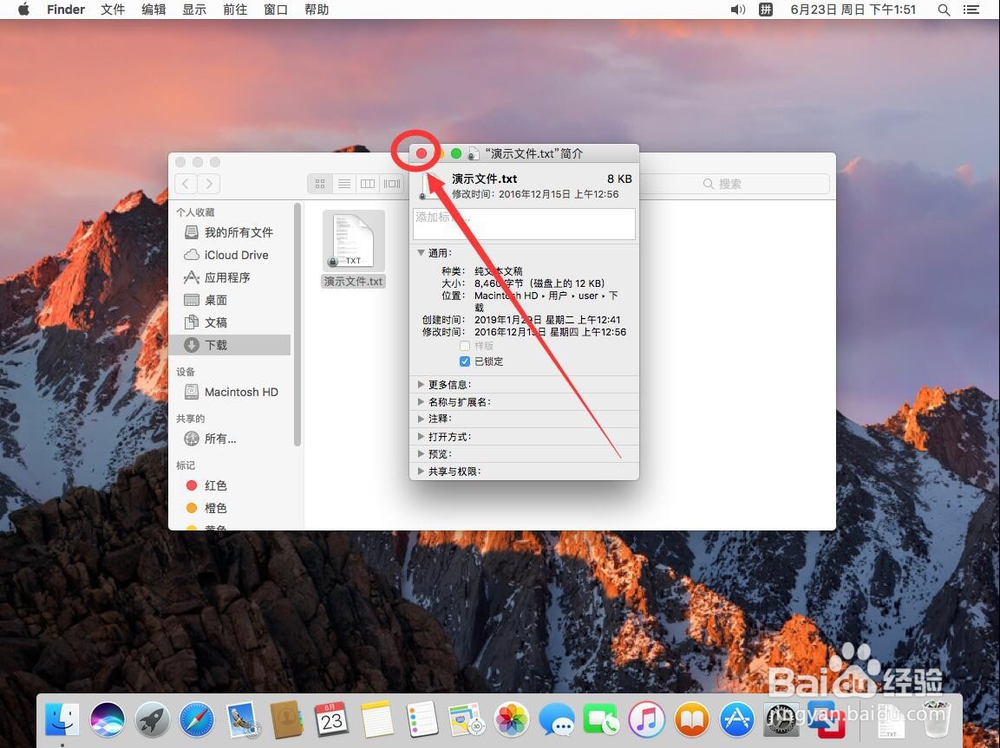Image resolution: width=1000 pixels, height=748 pixels.
Task: Switch Finder to Cover Flow view
Action: (x=391, y=184)
